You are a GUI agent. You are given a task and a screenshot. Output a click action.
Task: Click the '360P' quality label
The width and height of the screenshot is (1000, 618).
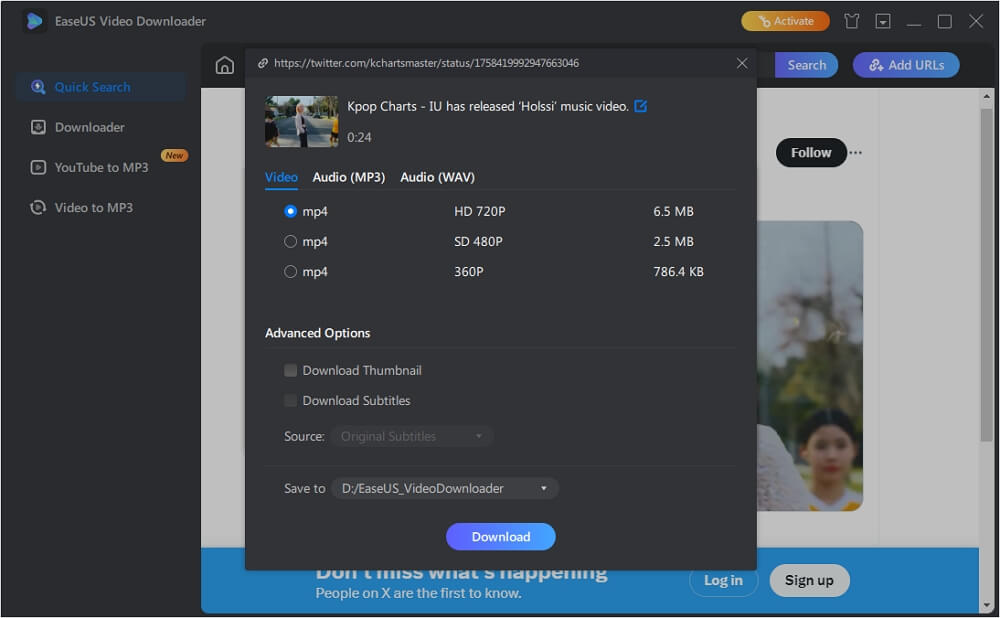point(469,272)
